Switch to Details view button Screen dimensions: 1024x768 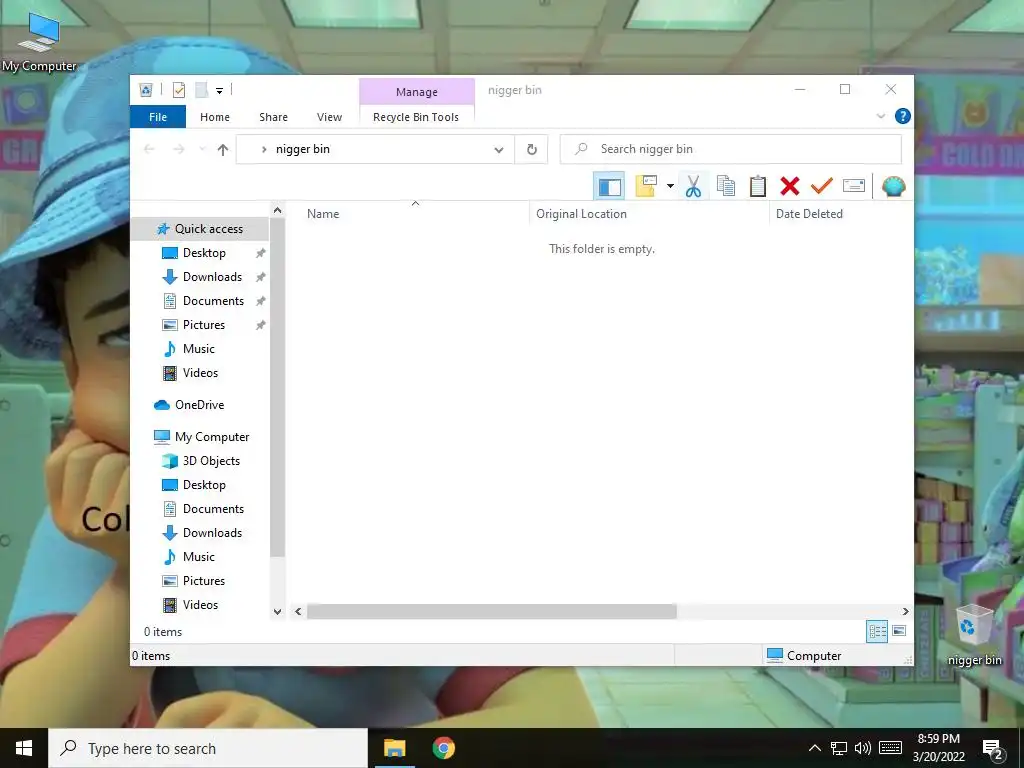pyautogui.click(x=877, y=631)
